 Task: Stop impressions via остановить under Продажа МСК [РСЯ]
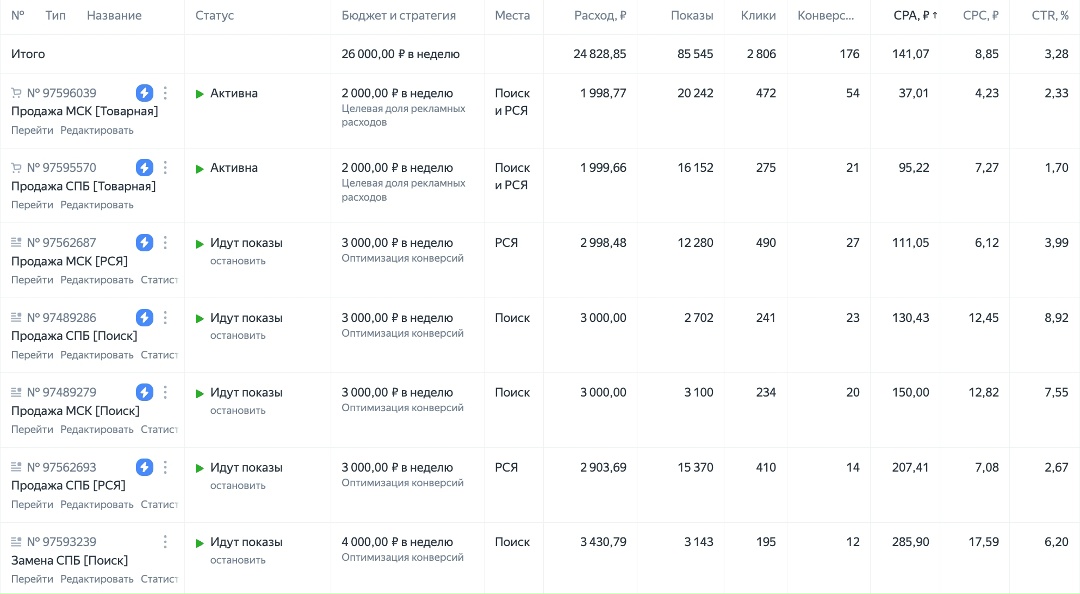click(238, 261)
